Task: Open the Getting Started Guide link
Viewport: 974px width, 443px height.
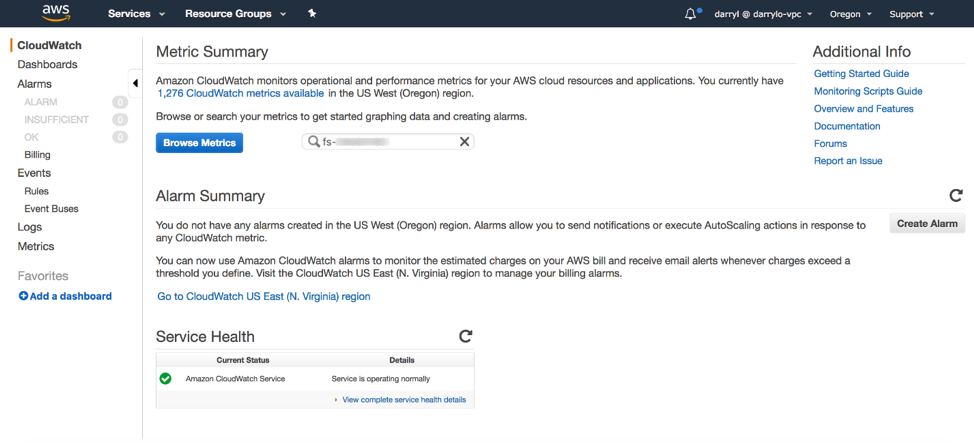Action: [862, 74]
